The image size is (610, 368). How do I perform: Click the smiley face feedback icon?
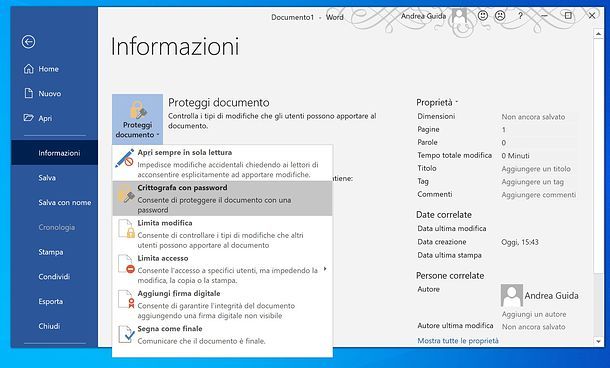point(483,16)
